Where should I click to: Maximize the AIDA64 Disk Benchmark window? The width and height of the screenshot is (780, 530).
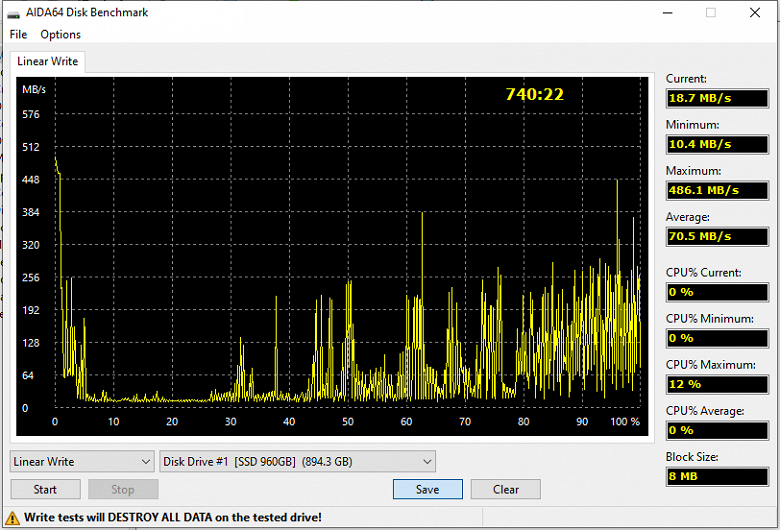pyautogui.click(x=711, y=12)
